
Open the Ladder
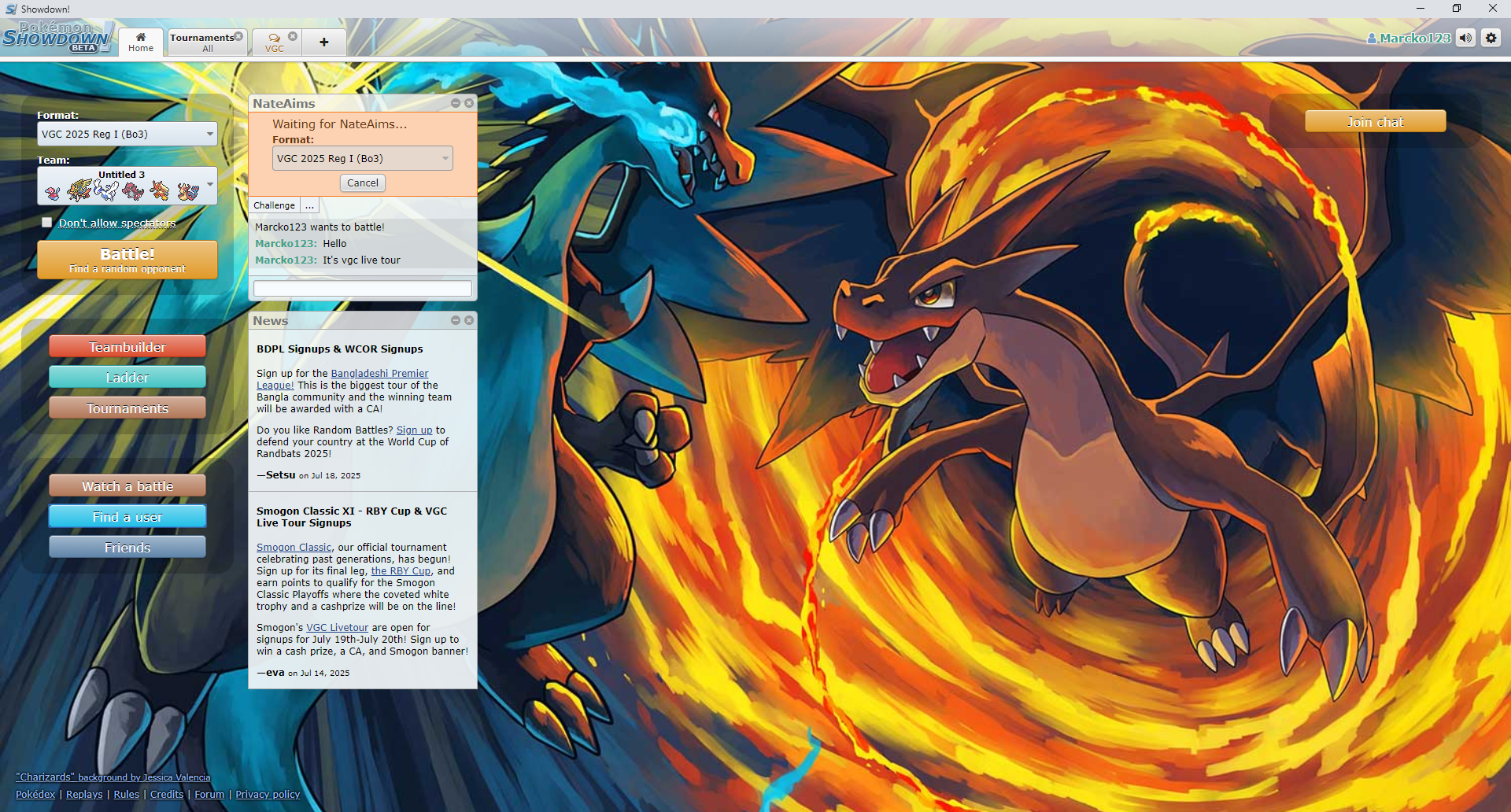tap(127, 378)
